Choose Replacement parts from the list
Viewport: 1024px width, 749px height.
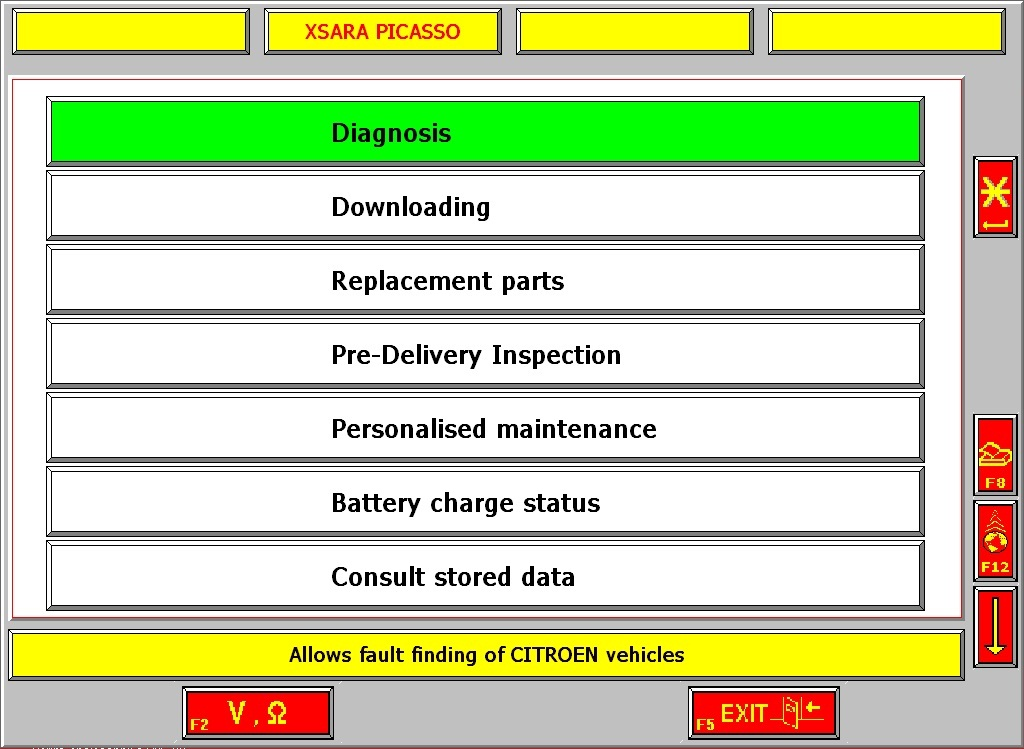coord(485,281)
